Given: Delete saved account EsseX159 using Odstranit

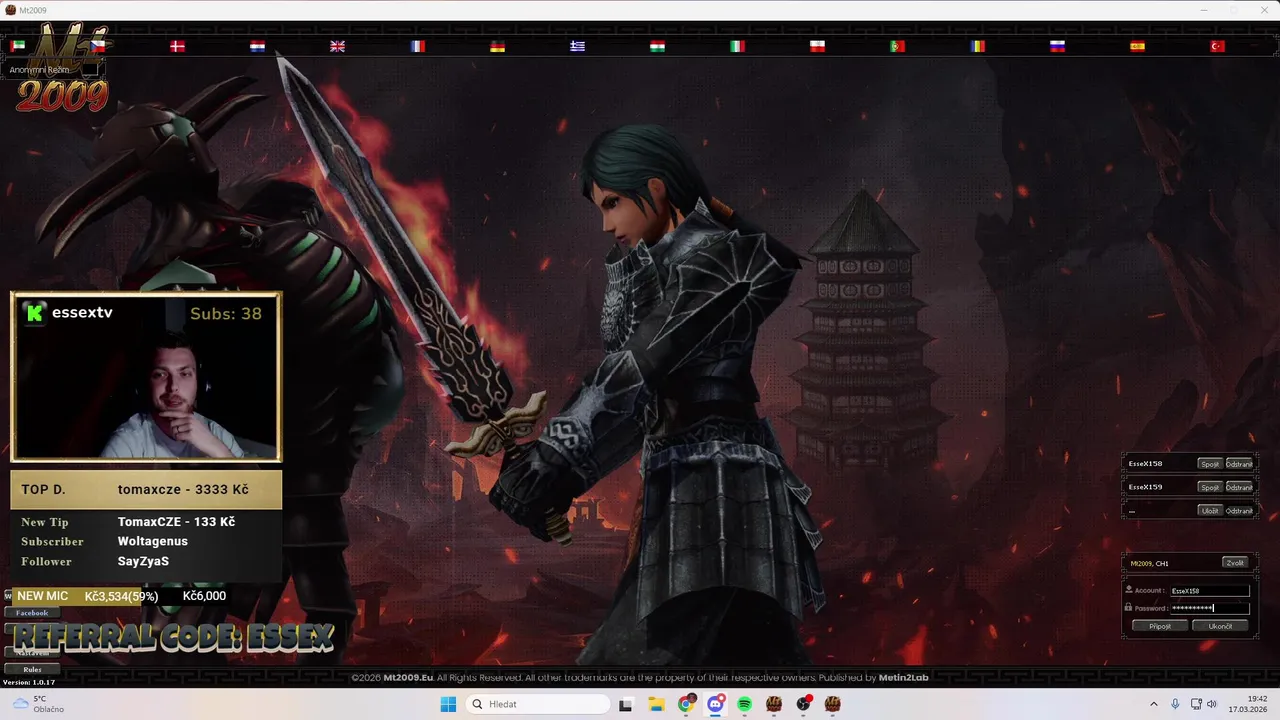Looking at the screenshot, I should coord(1239,487).
